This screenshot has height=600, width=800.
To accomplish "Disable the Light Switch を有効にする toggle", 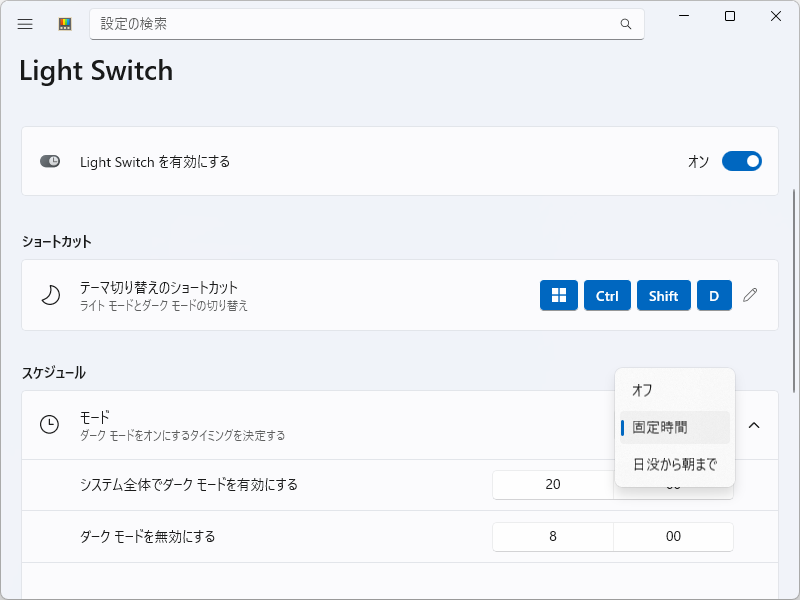I will [741, 161].
